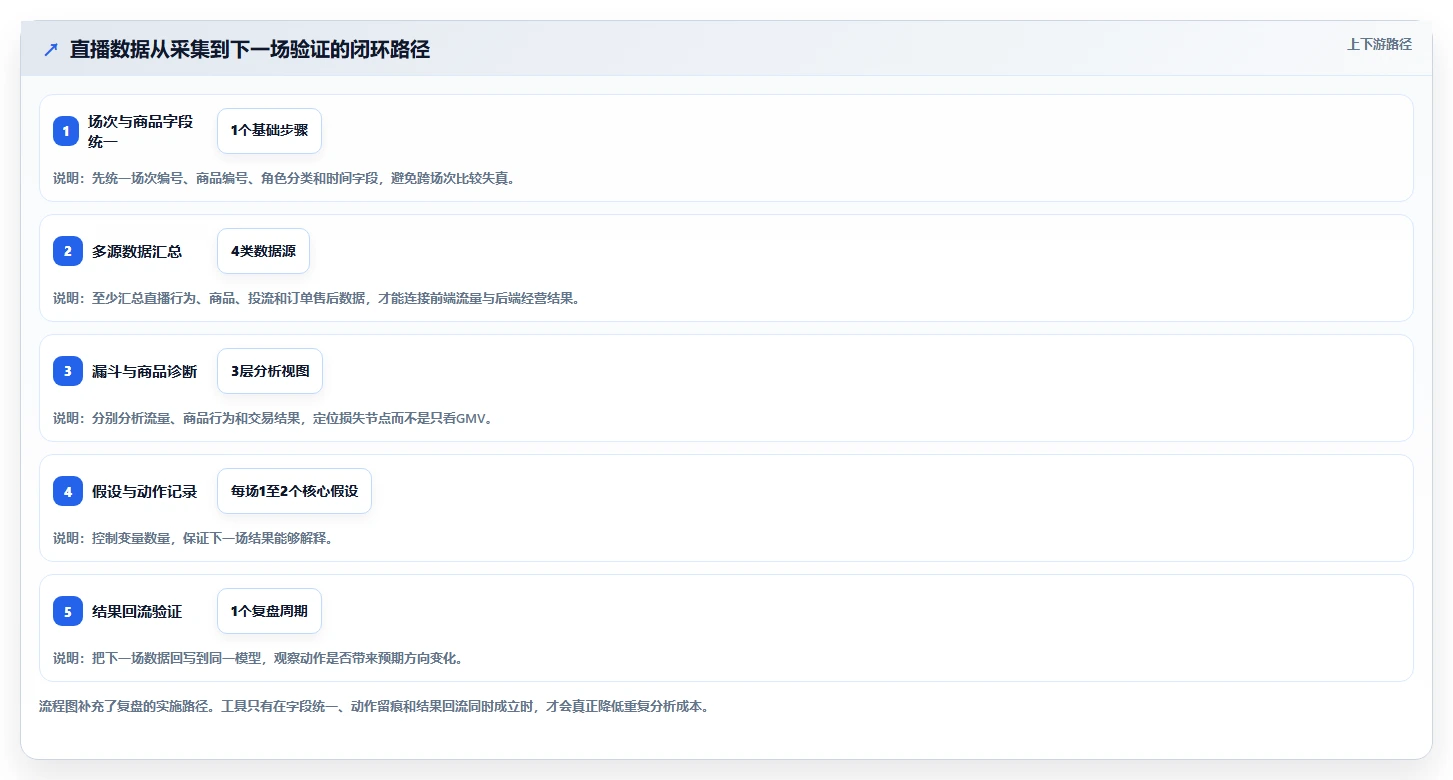1453x780 pixels.
Task: Click the 1个基础步骤 pill
Action: 269,131
